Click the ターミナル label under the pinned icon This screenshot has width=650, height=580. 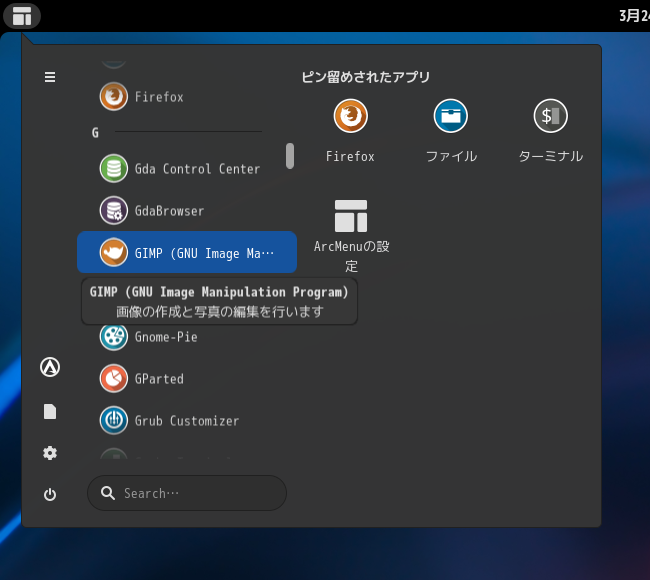(x=551, y=156)
